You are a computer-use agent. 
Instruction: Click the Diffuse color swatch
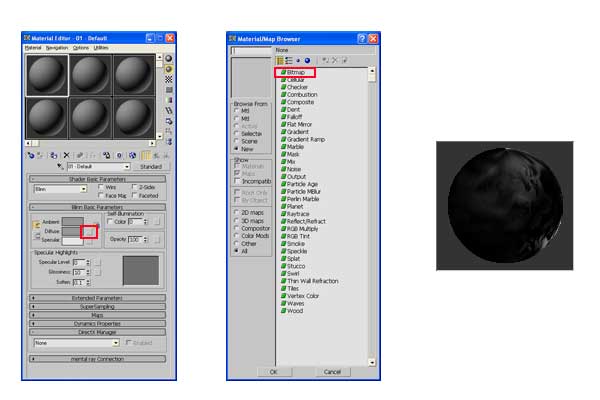(72, 230)
